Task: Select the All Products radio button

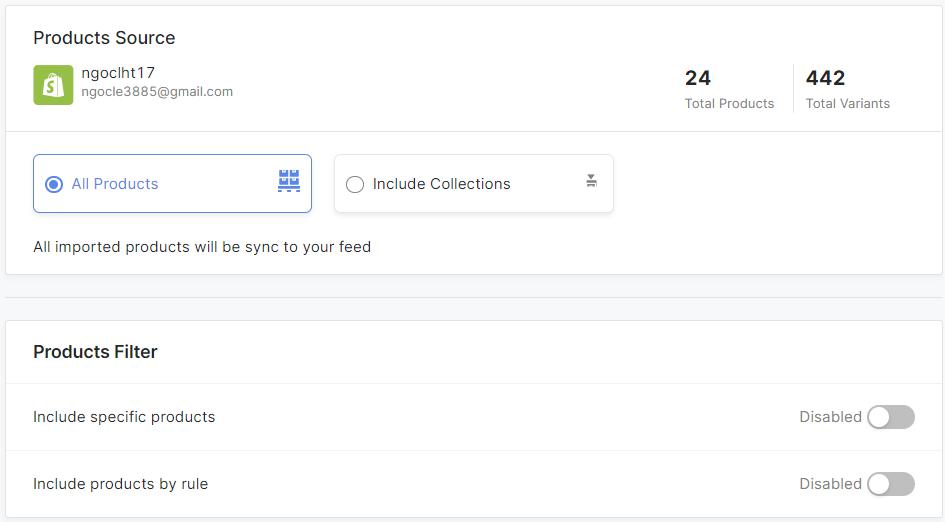Action: (x=54, y=184)
